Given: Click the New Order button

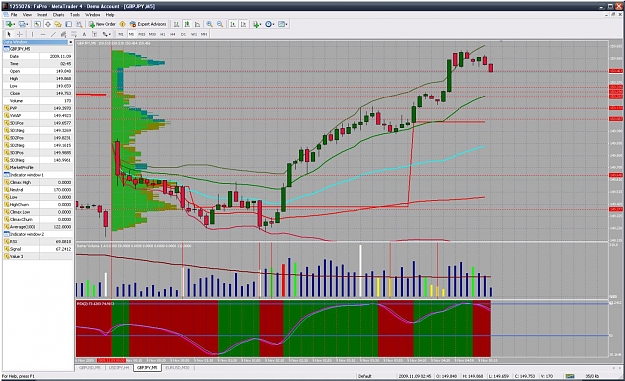Looking at the screenshot, I should click(x=102, y=24).
